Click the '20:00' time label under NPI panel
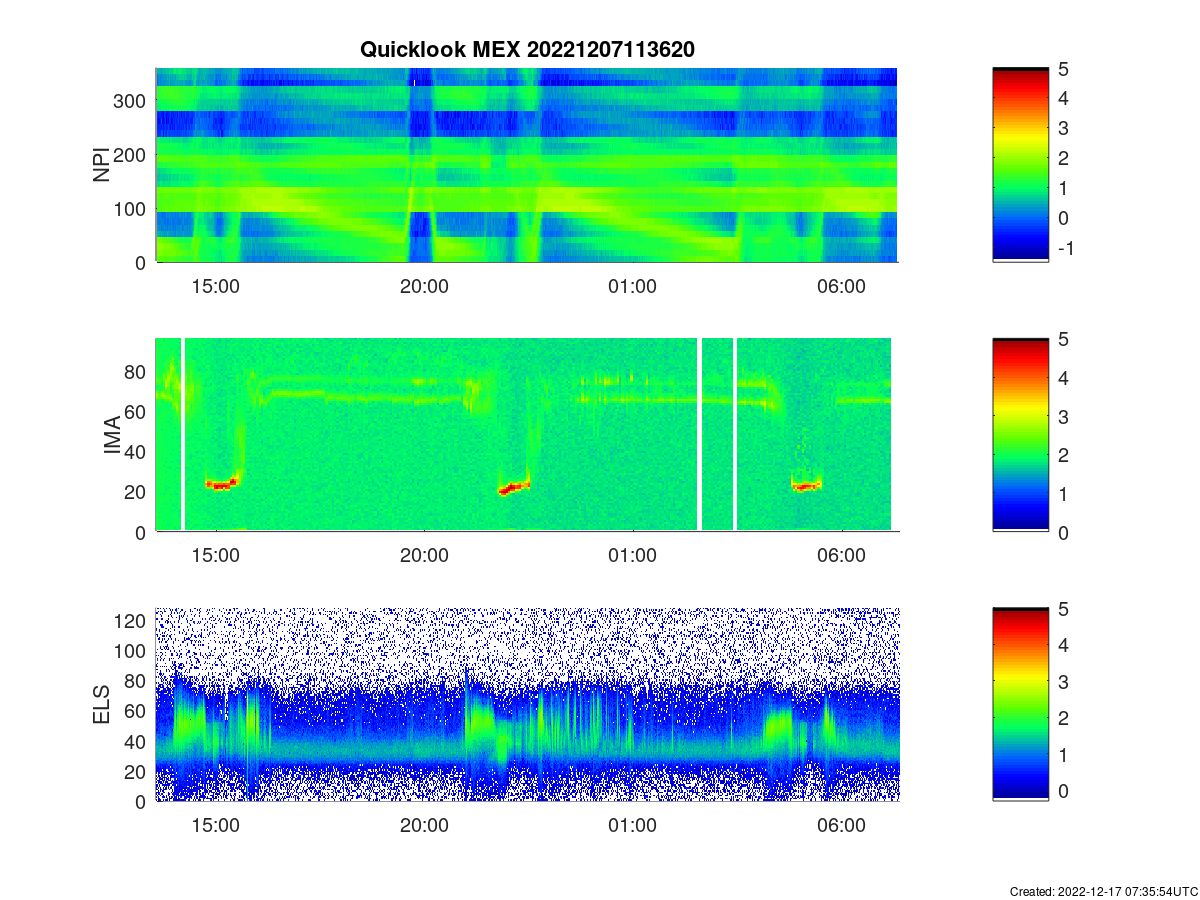Screen dimensions: 1200x900 [x=424, y=286]
